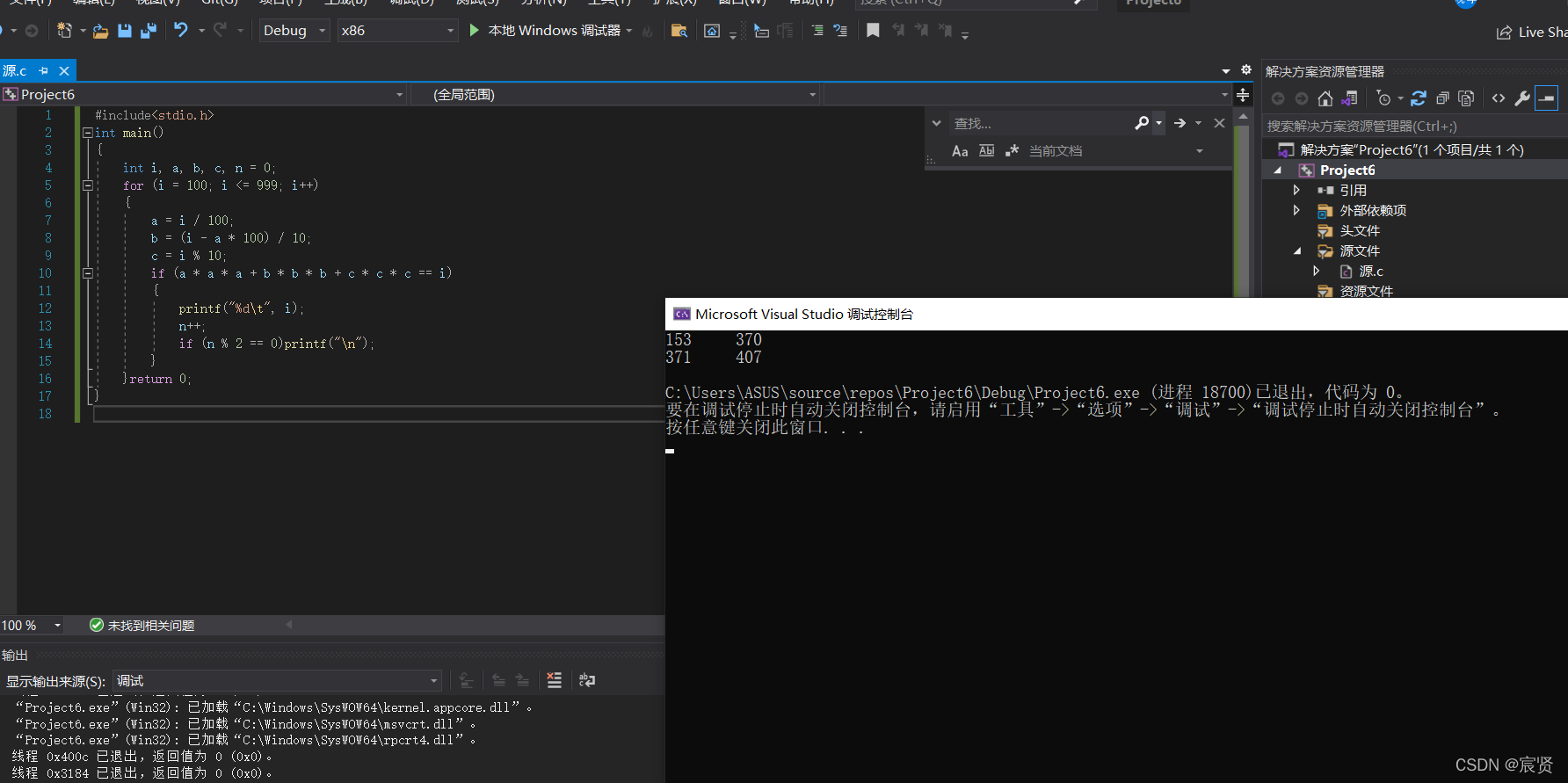The image size is (1568, 783).
Task: Open pending changes filter clock icon
Action: (1384, 98)
